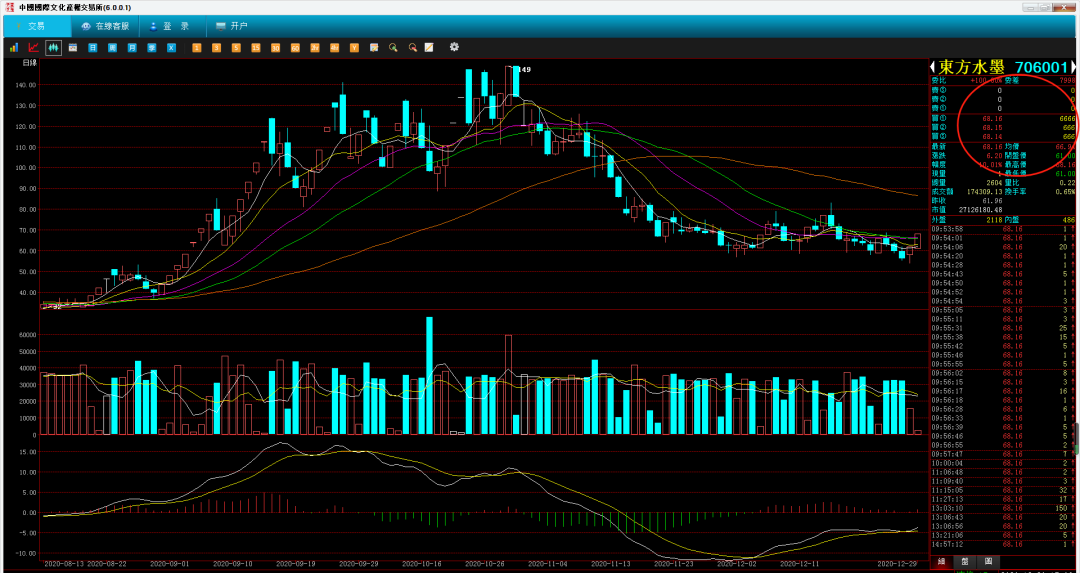
Task: Select the 30-minute period icon
Action: point(276,48)
